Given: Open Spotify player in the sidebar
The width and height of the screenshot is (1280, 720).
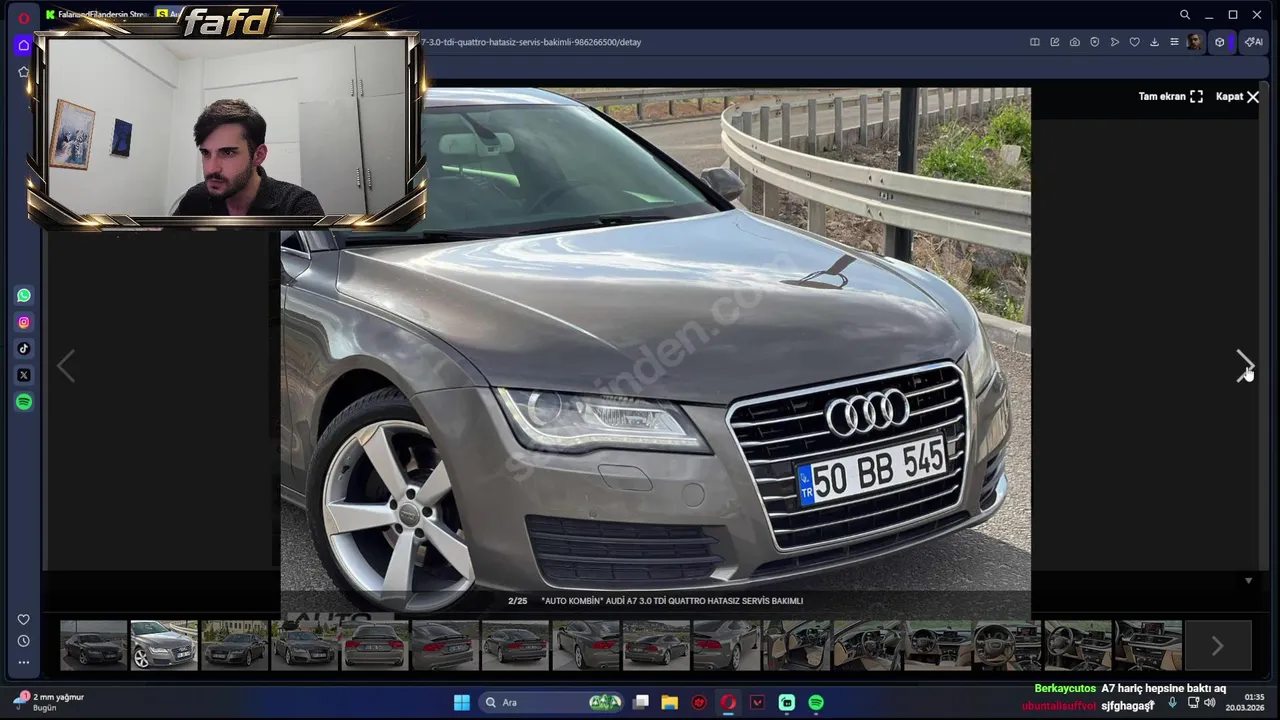Looking at the screenshot, I should tap(24, 402).
